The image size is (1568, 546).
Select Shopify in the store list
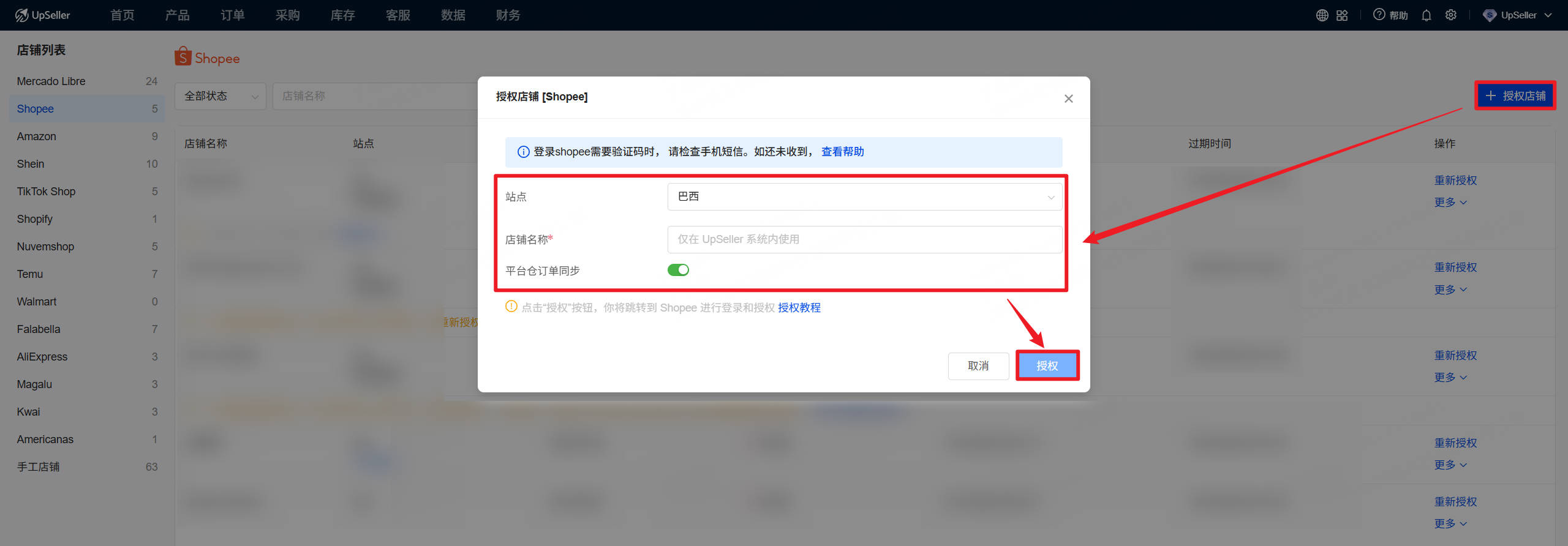pyautogui.click(x=87, y=219)
